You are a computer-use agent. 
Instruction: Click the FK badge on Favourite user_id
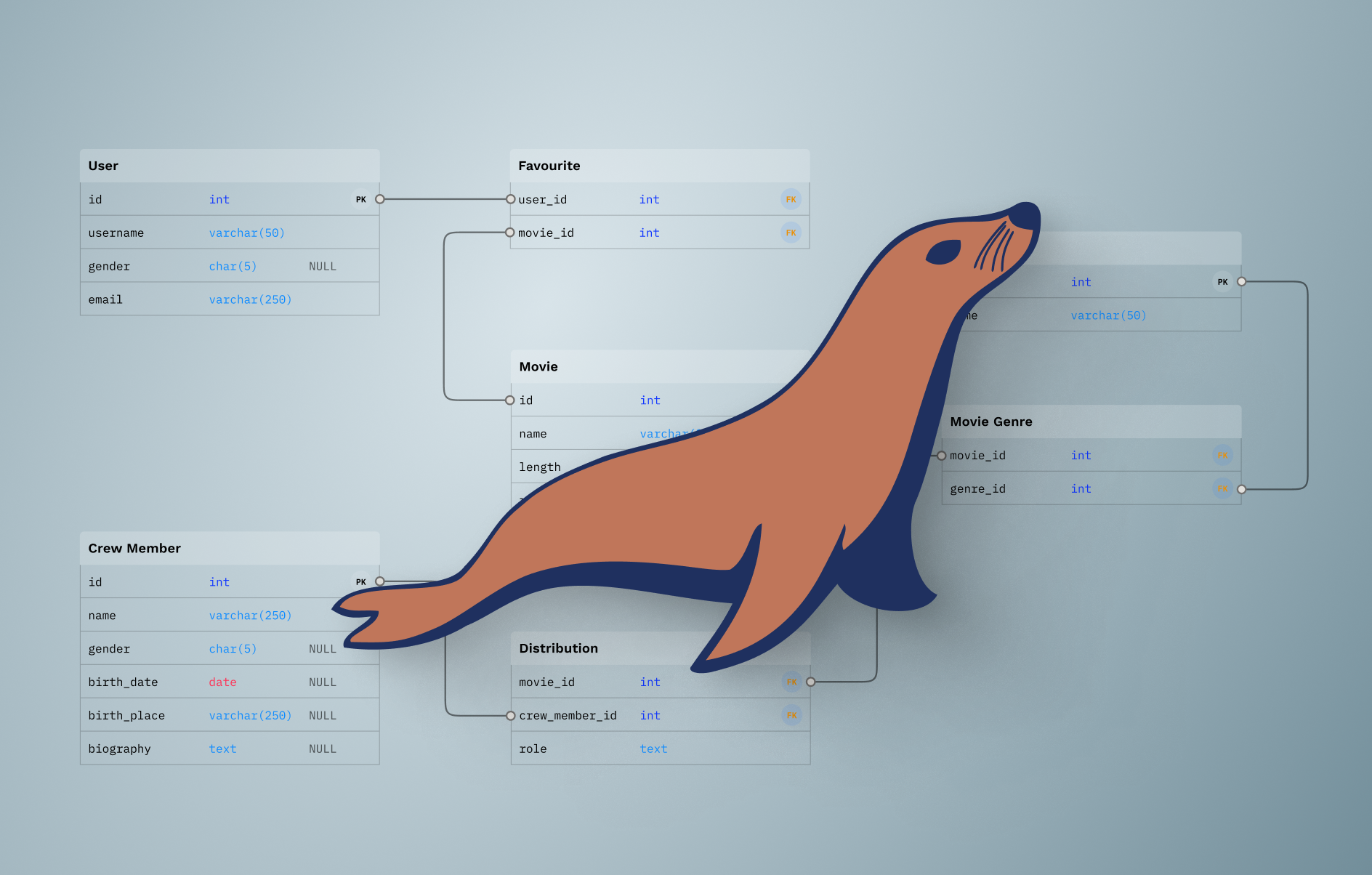coord(791,198)
